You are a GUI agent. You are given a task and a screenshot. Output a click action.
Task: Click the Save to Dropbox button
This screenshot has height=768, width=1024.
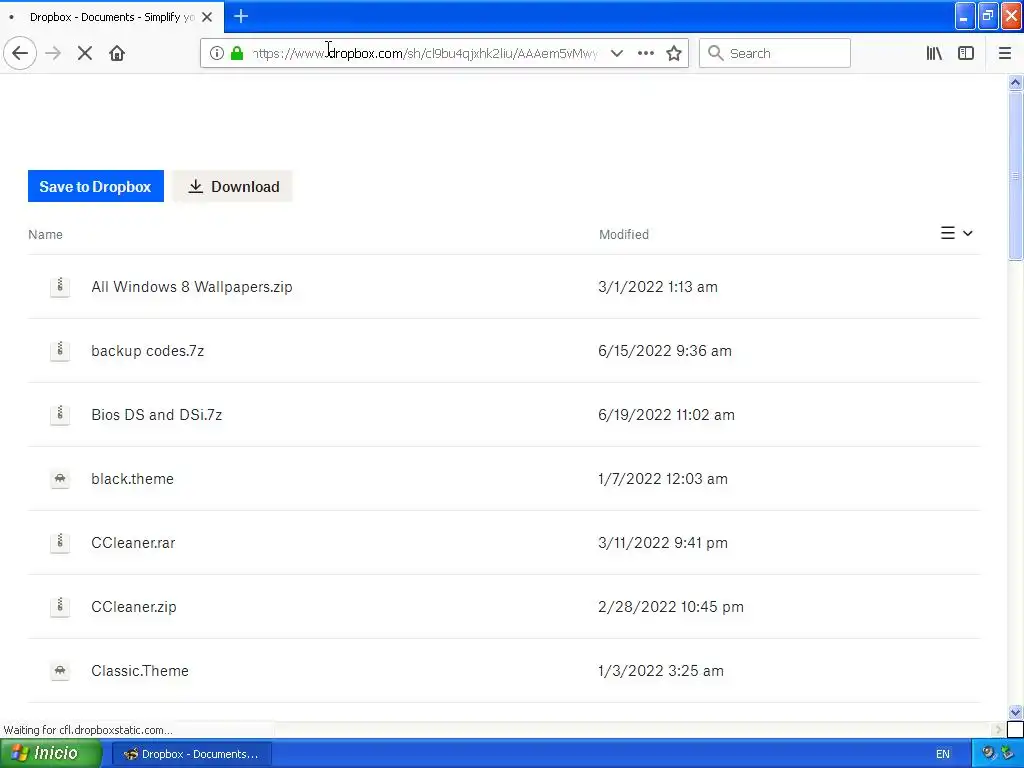point(95,186)
